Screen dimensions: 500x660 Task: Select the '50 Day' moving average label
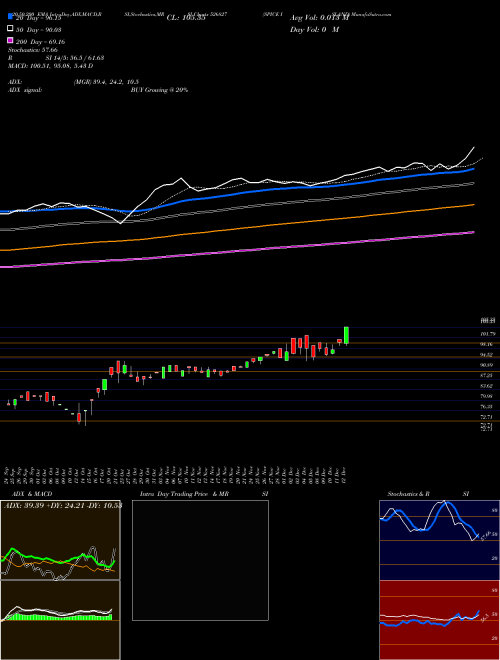pos(39,29)
